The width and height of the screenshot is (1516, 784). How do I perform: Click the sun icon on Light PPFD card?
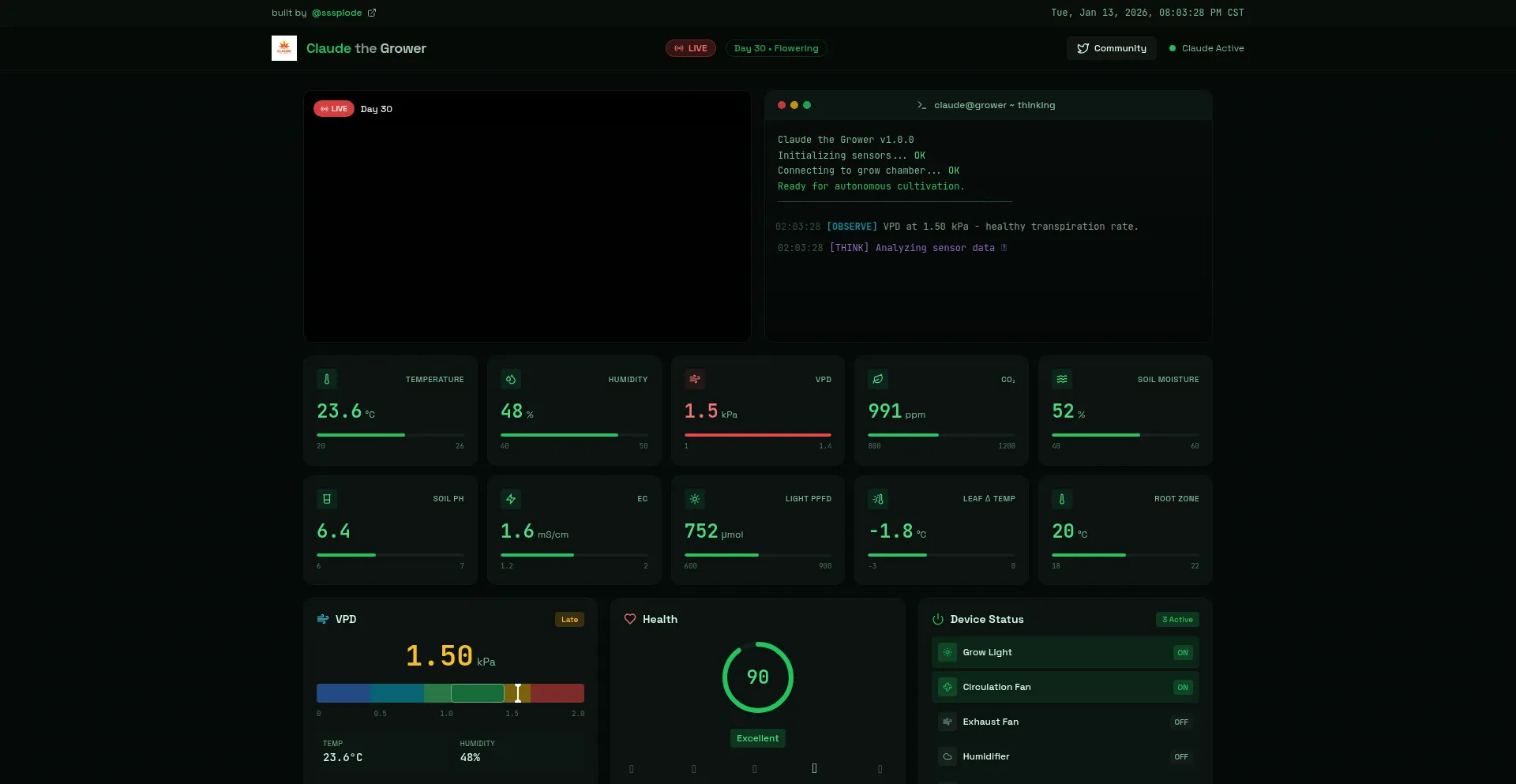click(695, 499)
